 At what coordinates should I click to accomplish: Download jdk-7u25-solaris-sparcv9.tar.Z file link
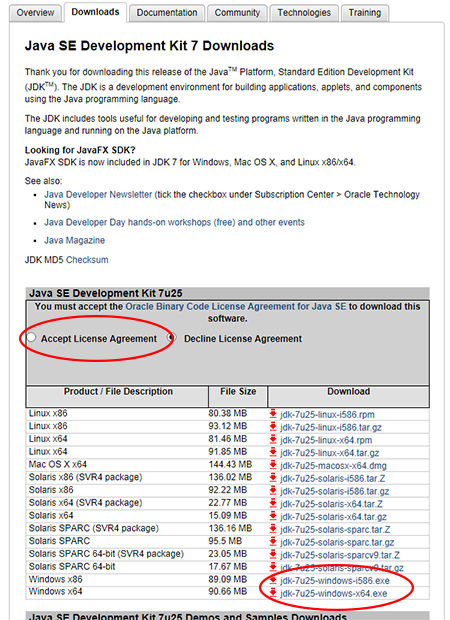coord(340,555)
